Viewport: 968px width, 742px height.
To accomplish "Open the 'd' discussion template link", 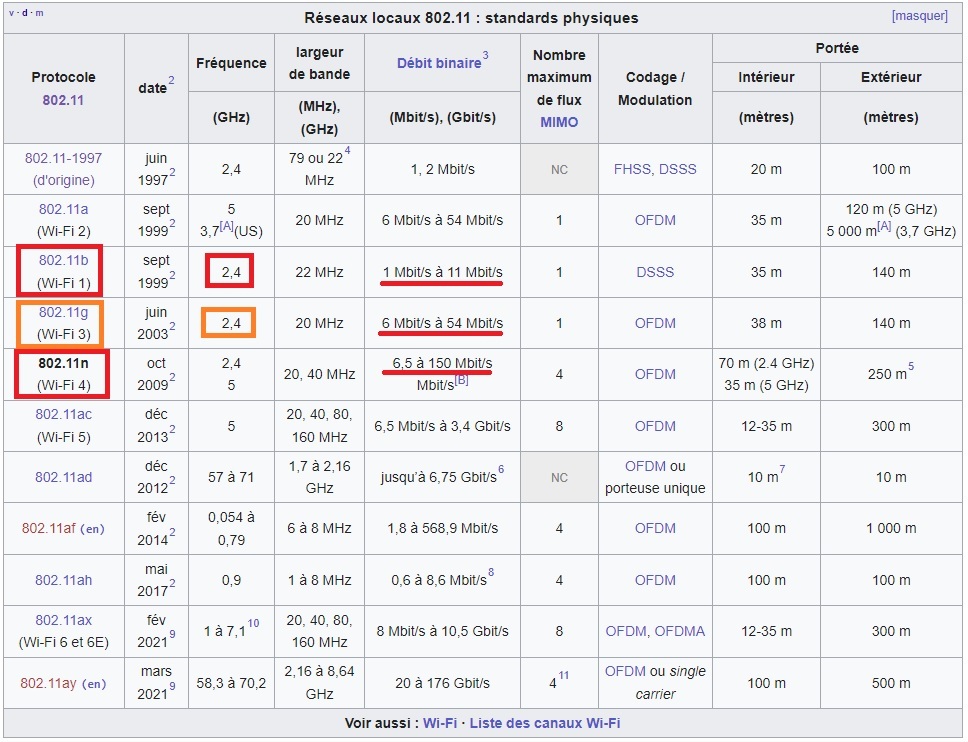I will pyautogui.click(x=25, y=12).
